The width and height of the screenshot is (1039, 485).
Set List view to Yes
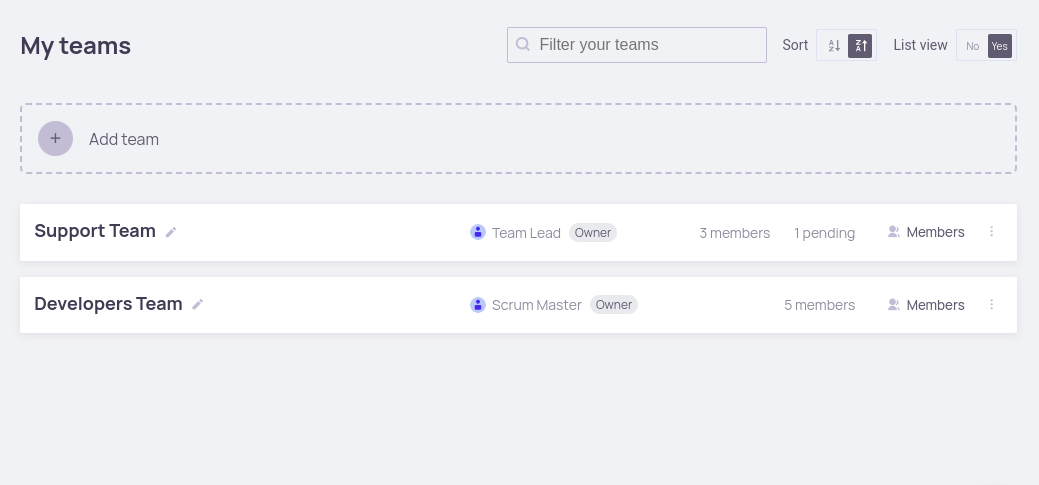[x=1000, y=46]
